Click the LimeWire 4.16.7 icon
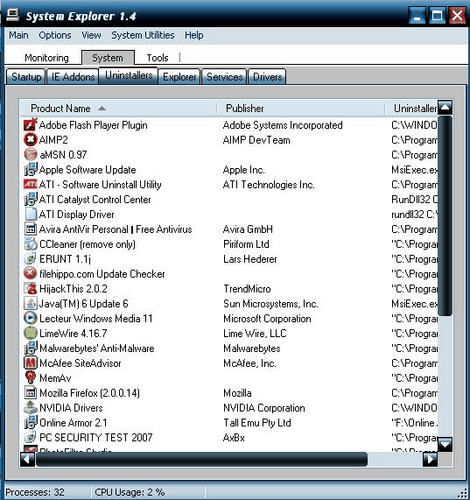Screen dimensions: 470x500 (30, 333)
